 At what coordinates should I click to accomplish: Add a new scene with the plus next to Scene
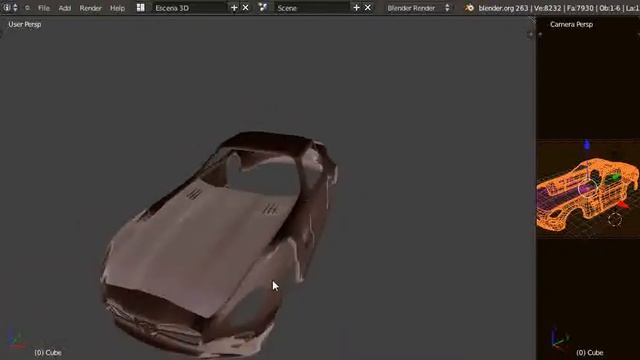click(356, 8)
